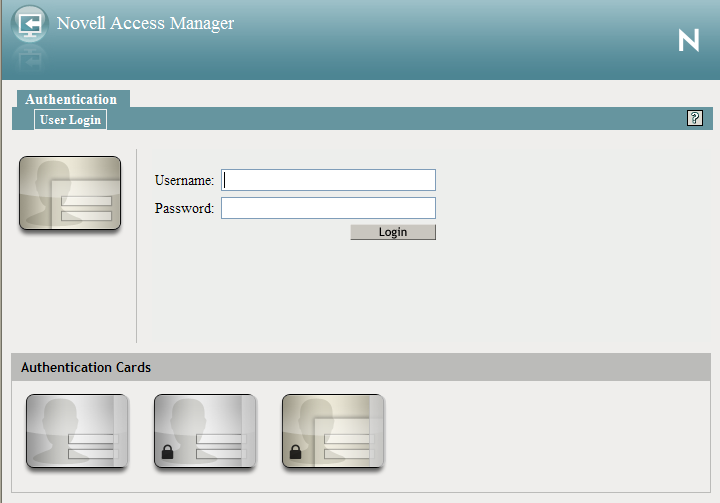
Task: Select the first gray authentication card without lock
Action: [x=77, y=431]
